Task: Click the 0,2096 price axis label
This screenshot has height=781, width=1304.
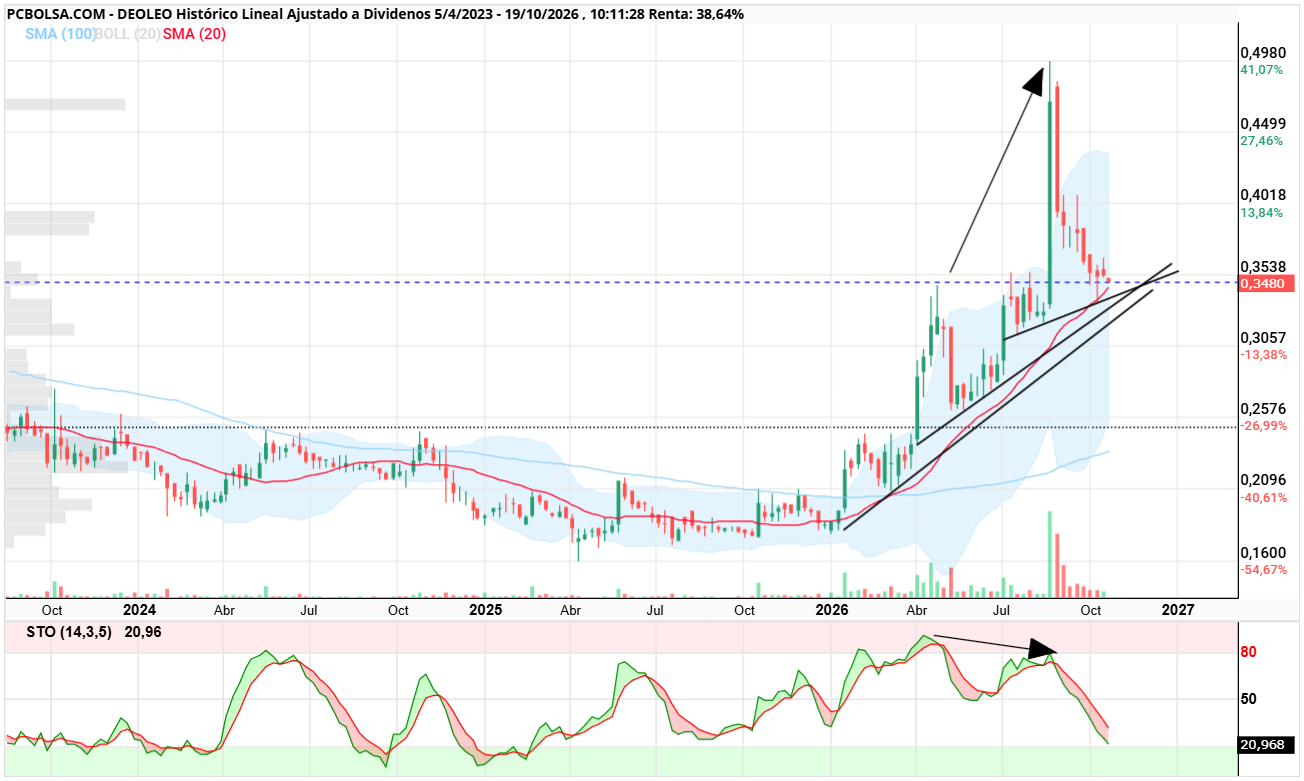Action: (x=1262, y=480)
